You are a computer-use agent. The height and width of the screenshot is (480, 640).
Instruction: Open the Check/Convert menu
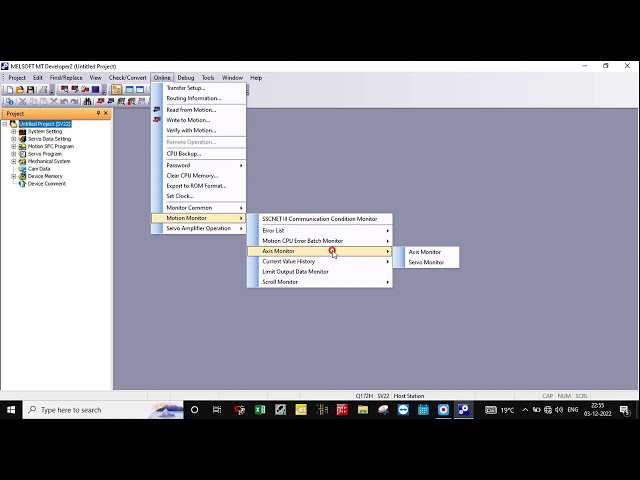[x=127, y=78]
